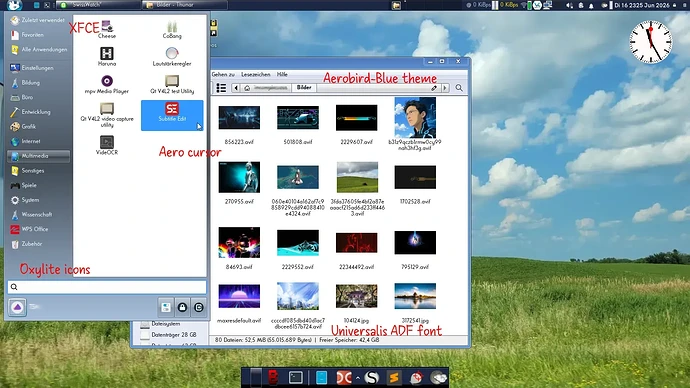
Task: Switch to Bilder - Thunar taskbar button
Action: pos(185,5)
